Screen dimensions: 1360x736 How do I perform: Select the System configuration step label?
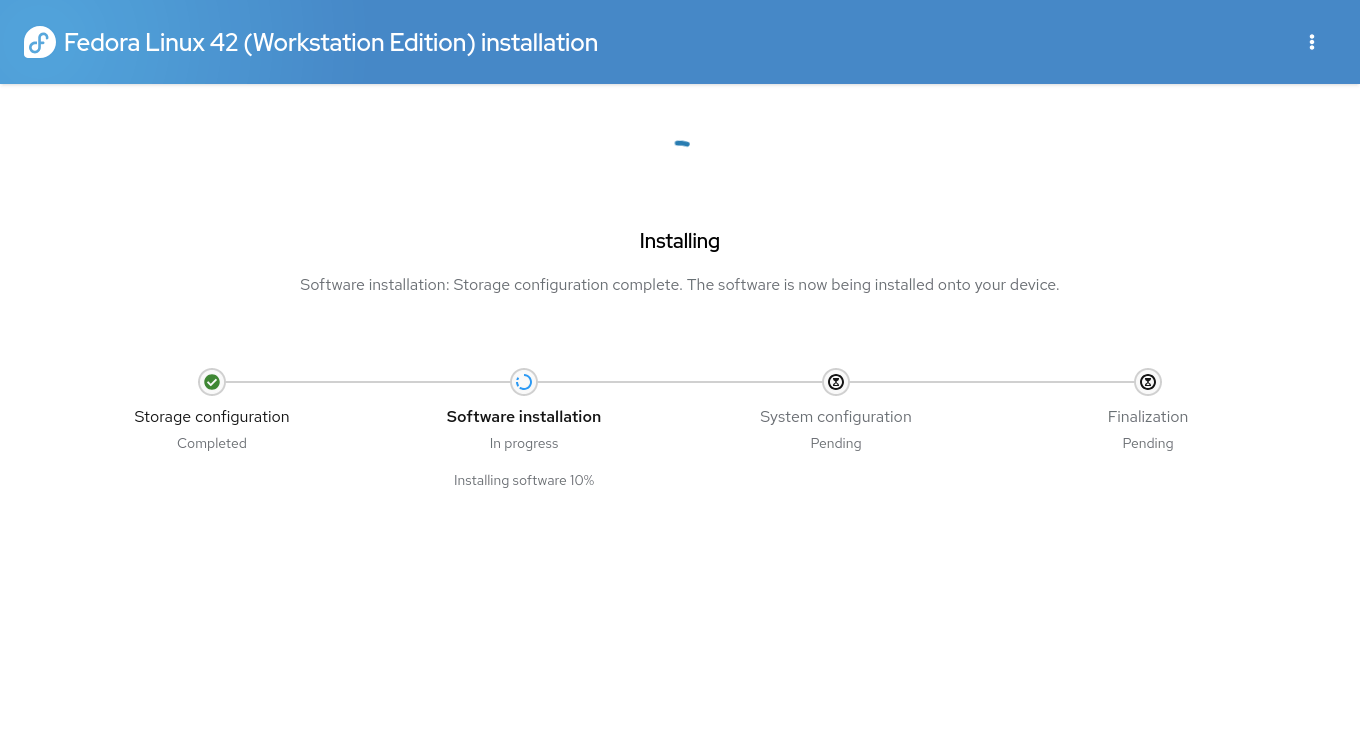pos(836,417)
